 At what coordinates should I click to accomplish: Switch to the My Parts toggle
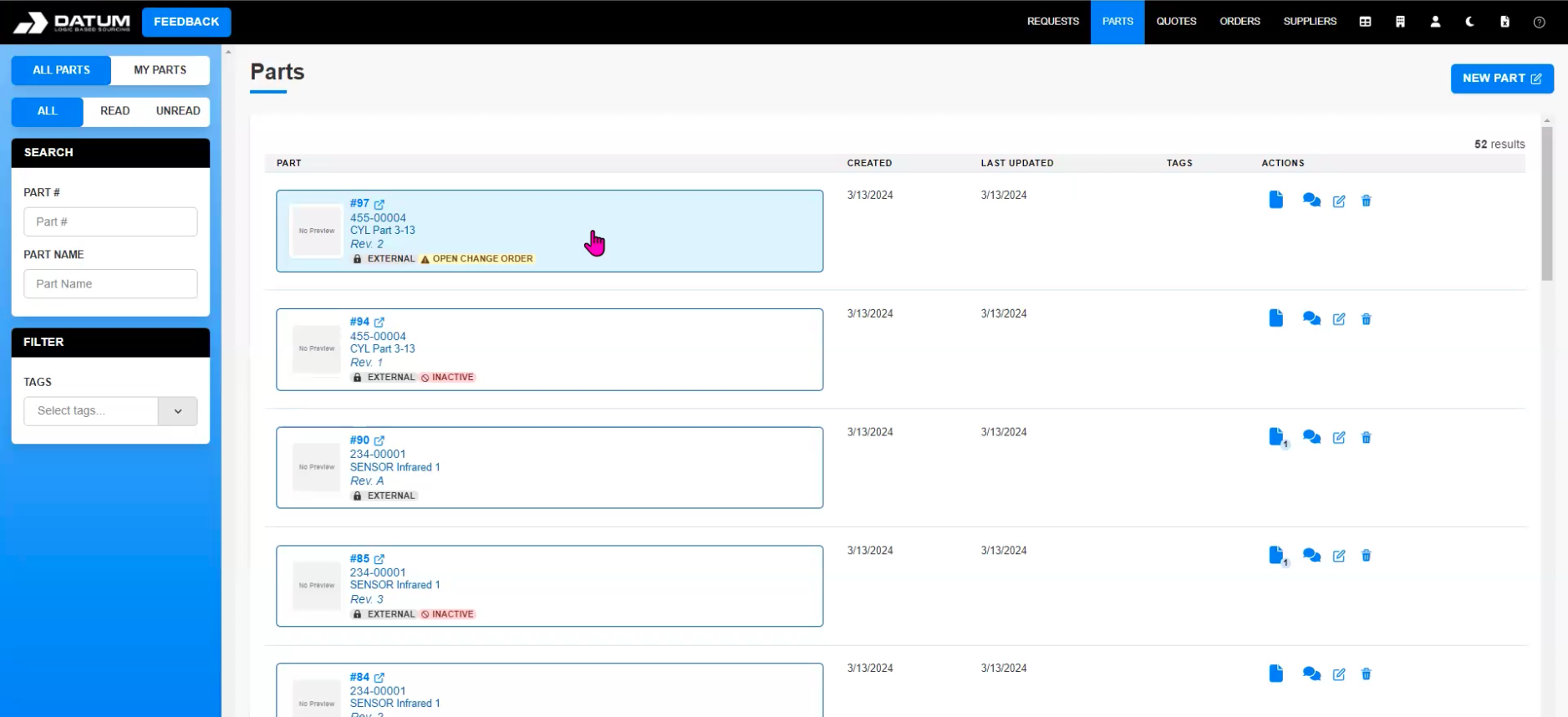click(160, 70)
